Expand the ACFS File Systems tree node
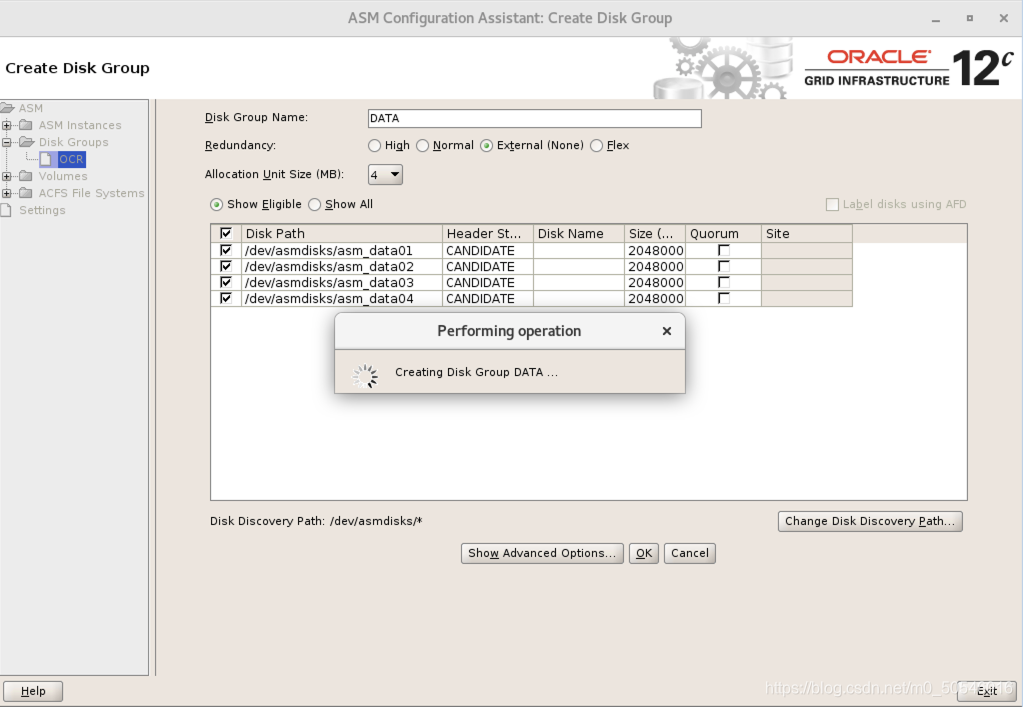Image resolution: width=1023 pixels, height=707 pixels. (7, 192)
